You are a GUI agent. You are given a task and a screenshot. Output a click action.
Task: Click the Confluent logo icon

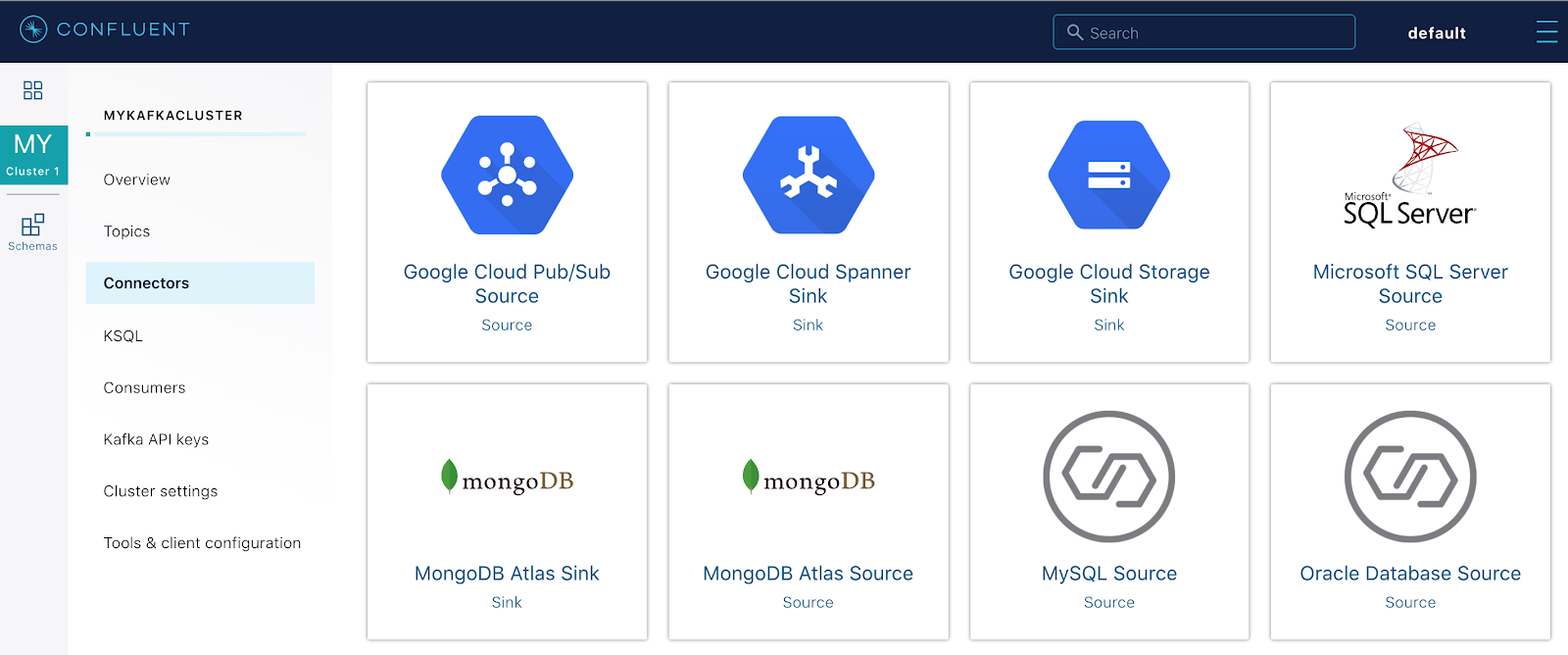33,29
